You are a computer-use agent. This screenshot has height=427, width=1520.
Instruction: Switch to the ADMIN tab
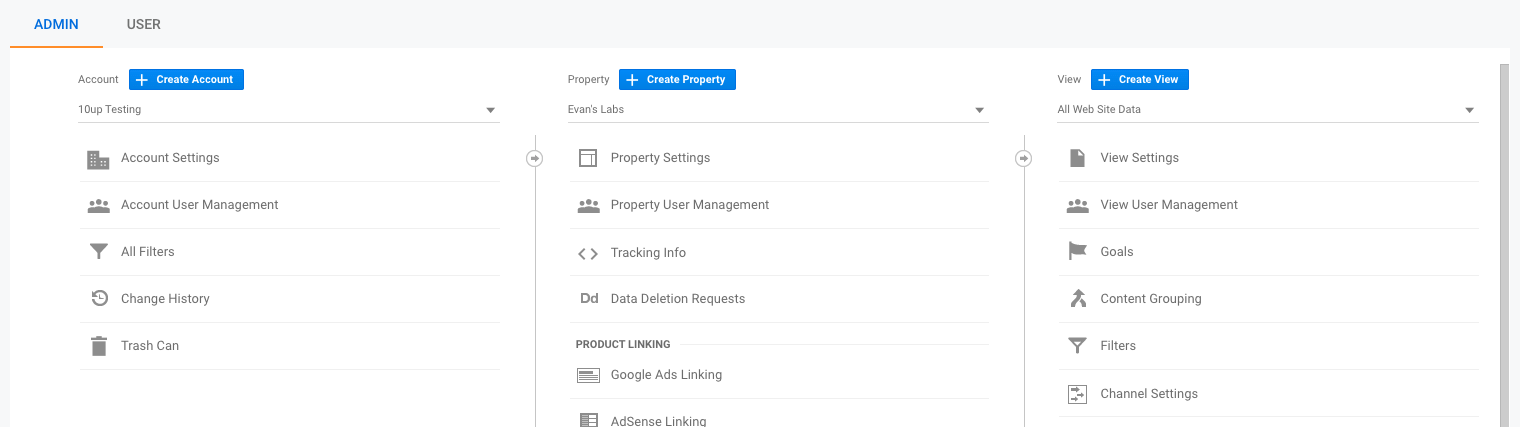[56, 24]
